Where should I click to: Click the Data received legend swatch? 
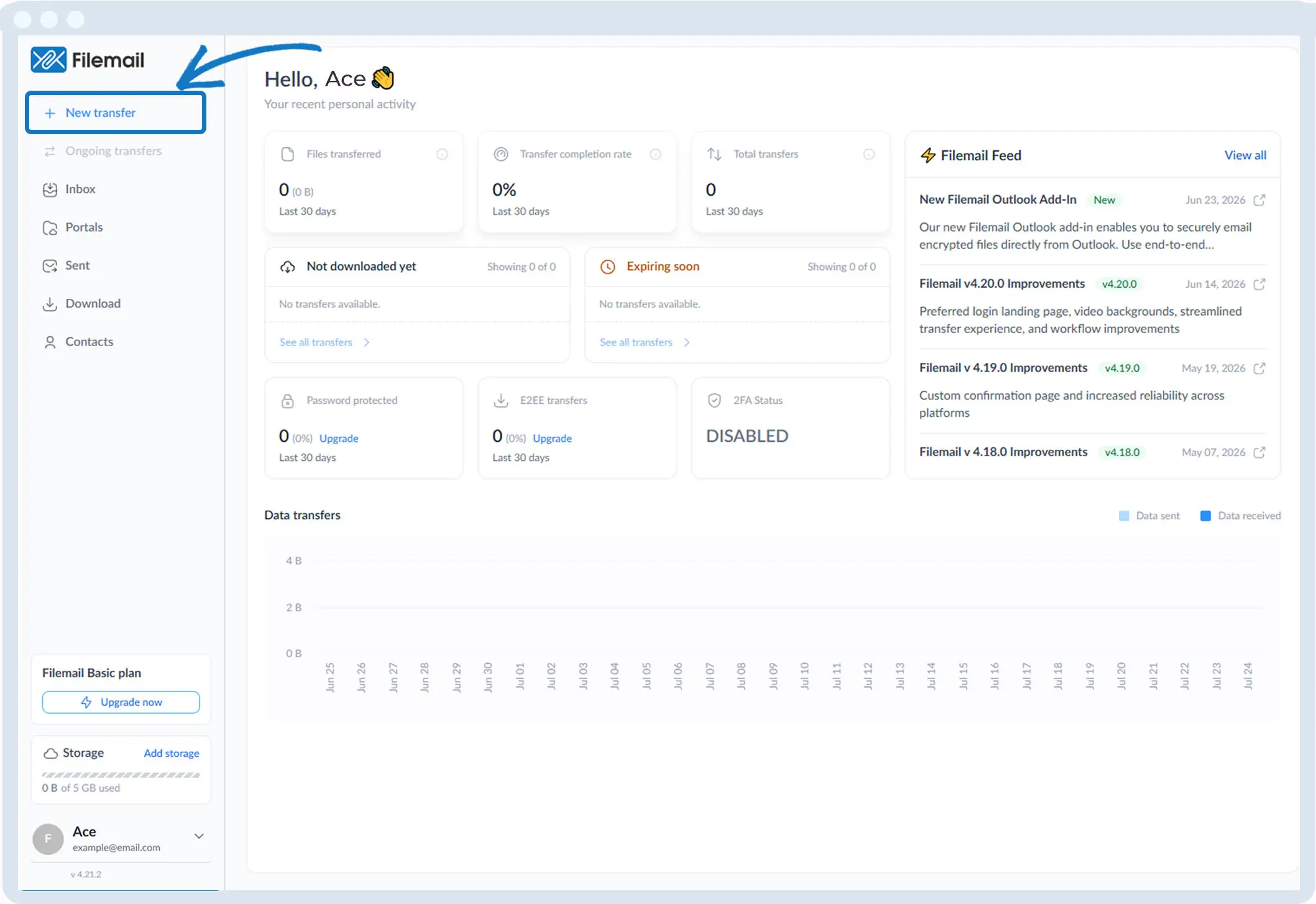click(x=1205, y=516)
